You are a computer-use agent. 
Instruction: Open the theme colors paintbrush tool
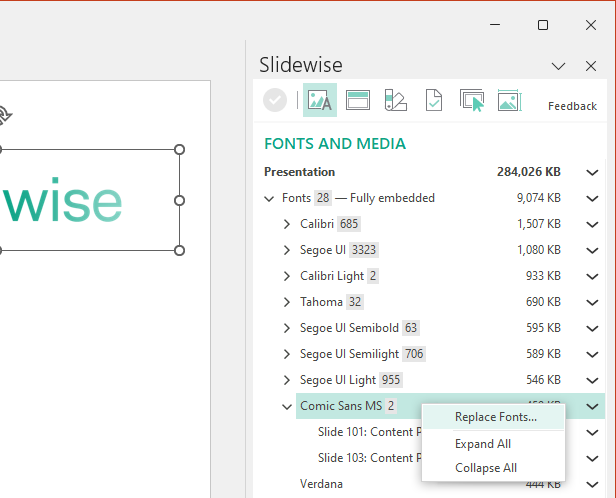(395, 100)
